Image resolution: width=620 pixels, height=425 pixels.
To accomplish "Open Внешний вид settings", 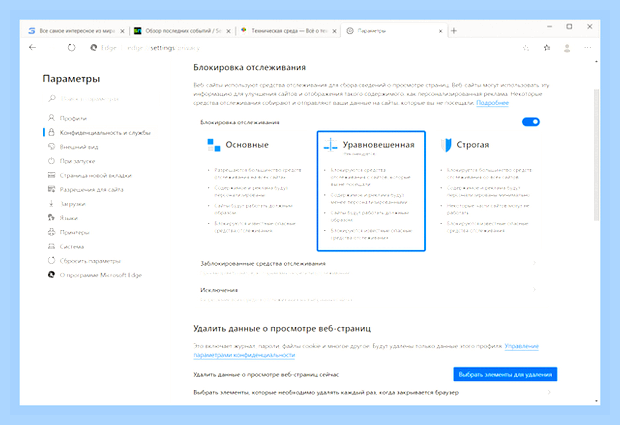I will 79,147.
